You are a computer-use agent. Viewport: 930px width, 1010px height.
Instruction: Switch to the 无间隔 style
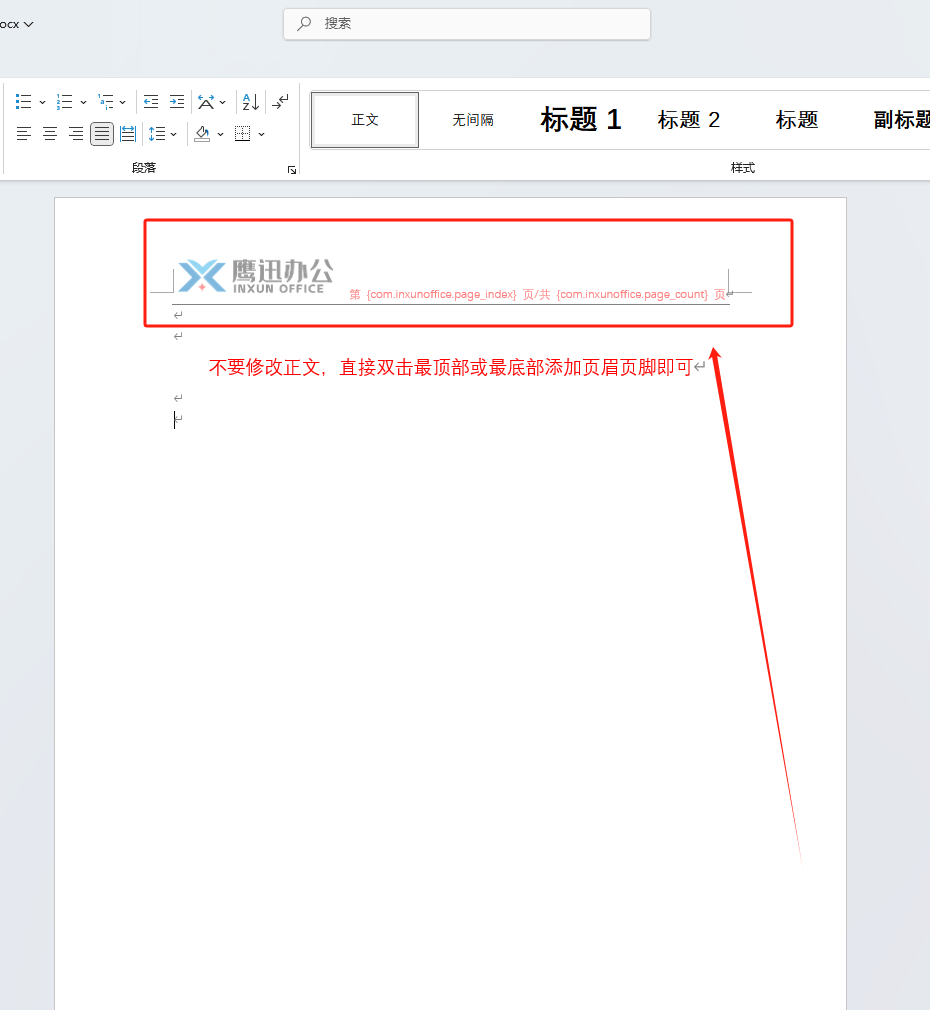pos(471,119)
